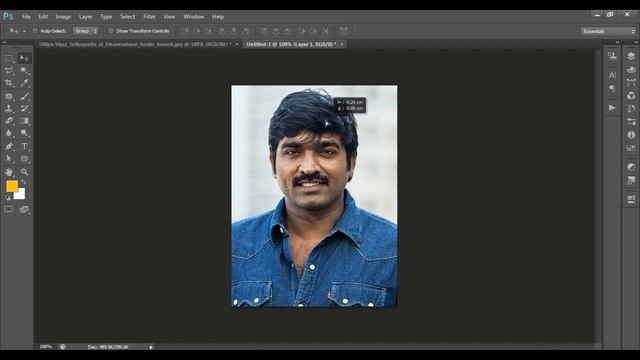Open the Filter menu
Screen dimensions: 640x360
click(149, 17)
